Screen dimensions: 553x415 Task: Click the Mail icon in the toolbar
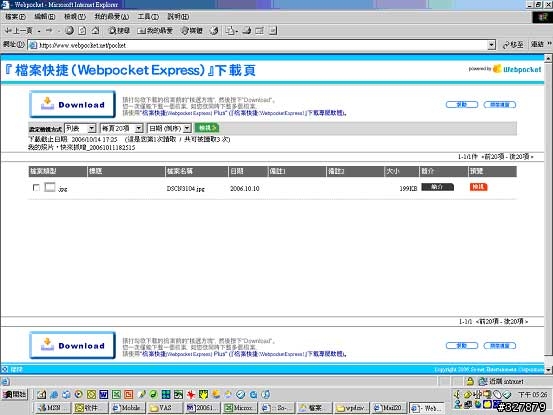click(231, 31)
